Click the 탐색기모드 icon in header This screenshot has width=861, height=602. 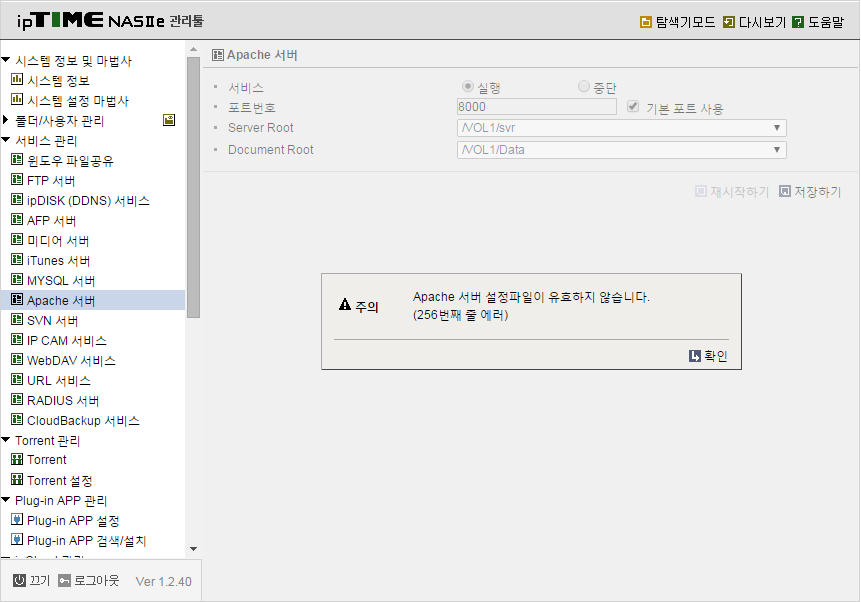pos(646,22)
